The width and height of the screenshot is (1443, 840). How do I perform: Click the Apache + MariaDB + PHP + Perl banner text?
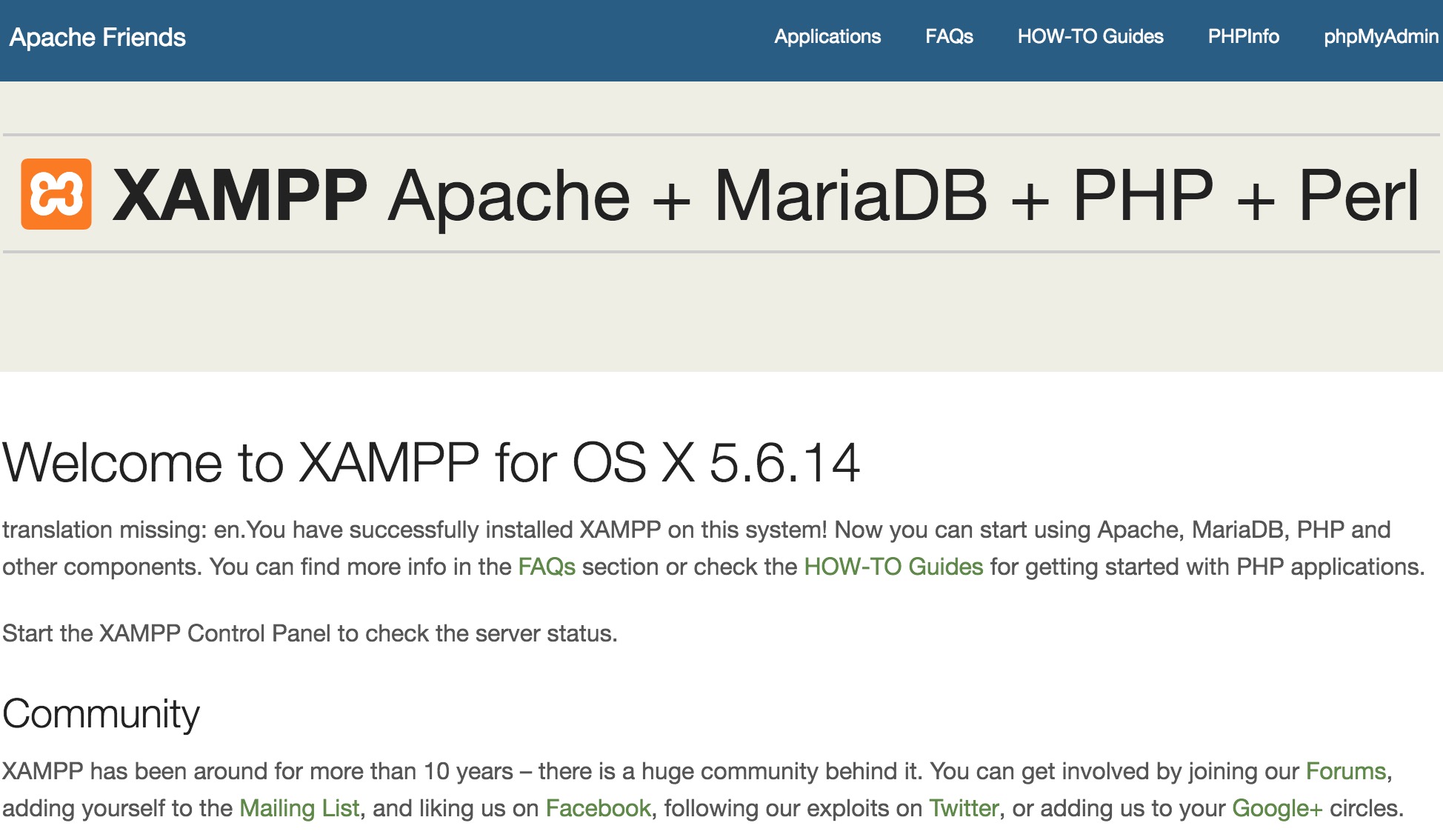pyautogui.click(x=904, y=195)
